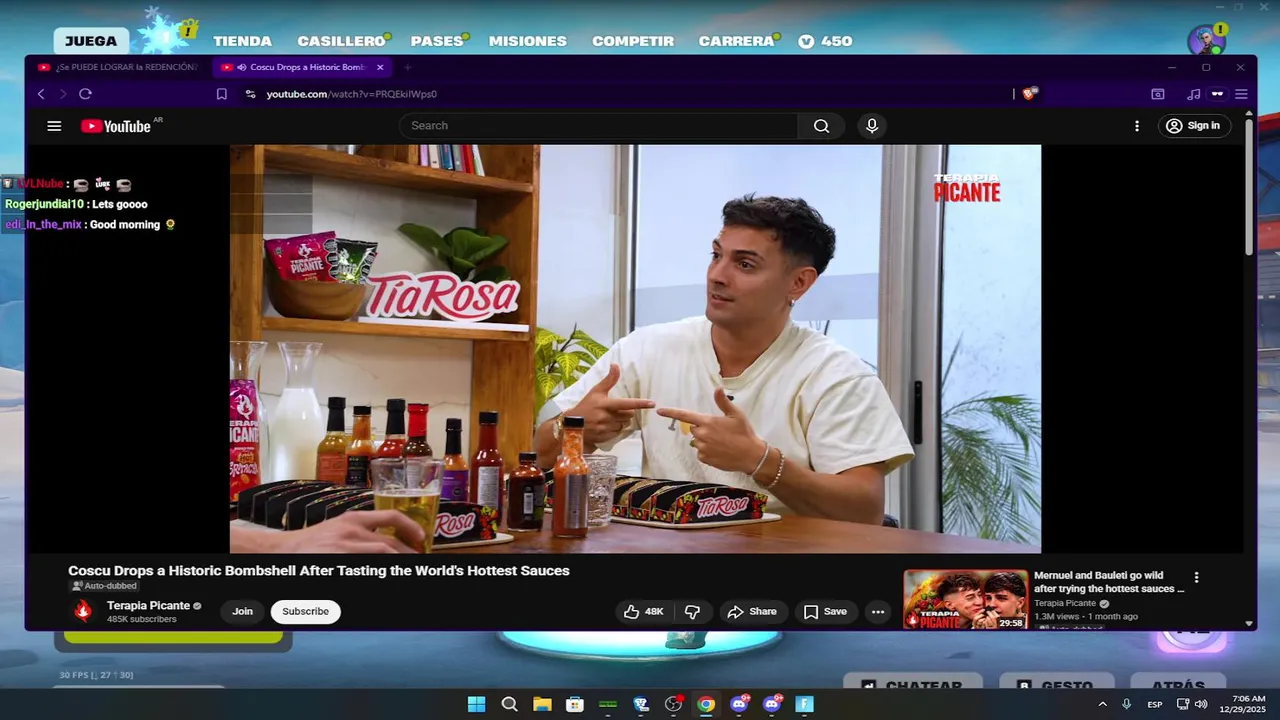Click the recommended video title about Mernuel

1108,582
